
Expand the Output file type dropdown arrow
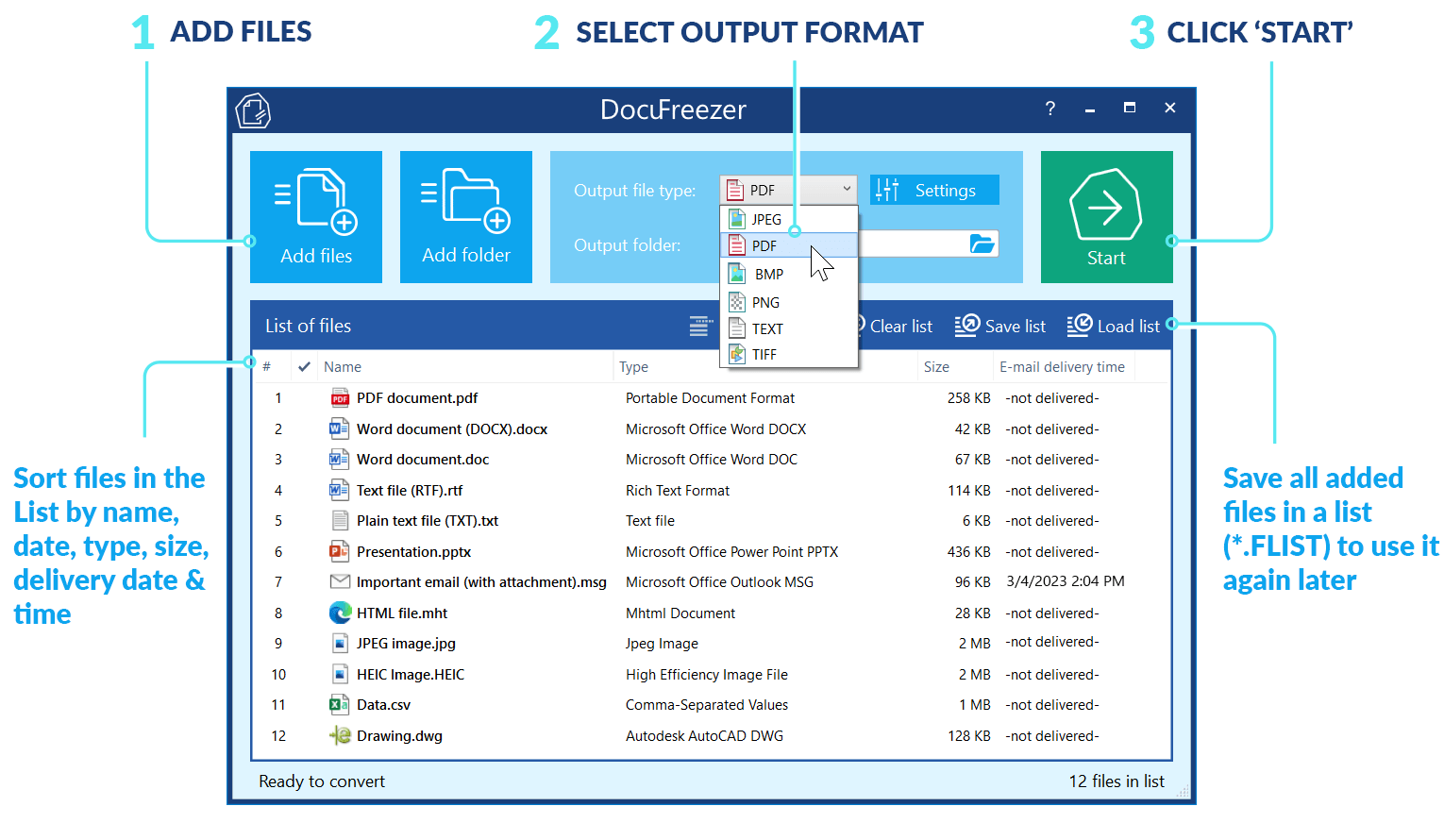[x=846, y=190]
